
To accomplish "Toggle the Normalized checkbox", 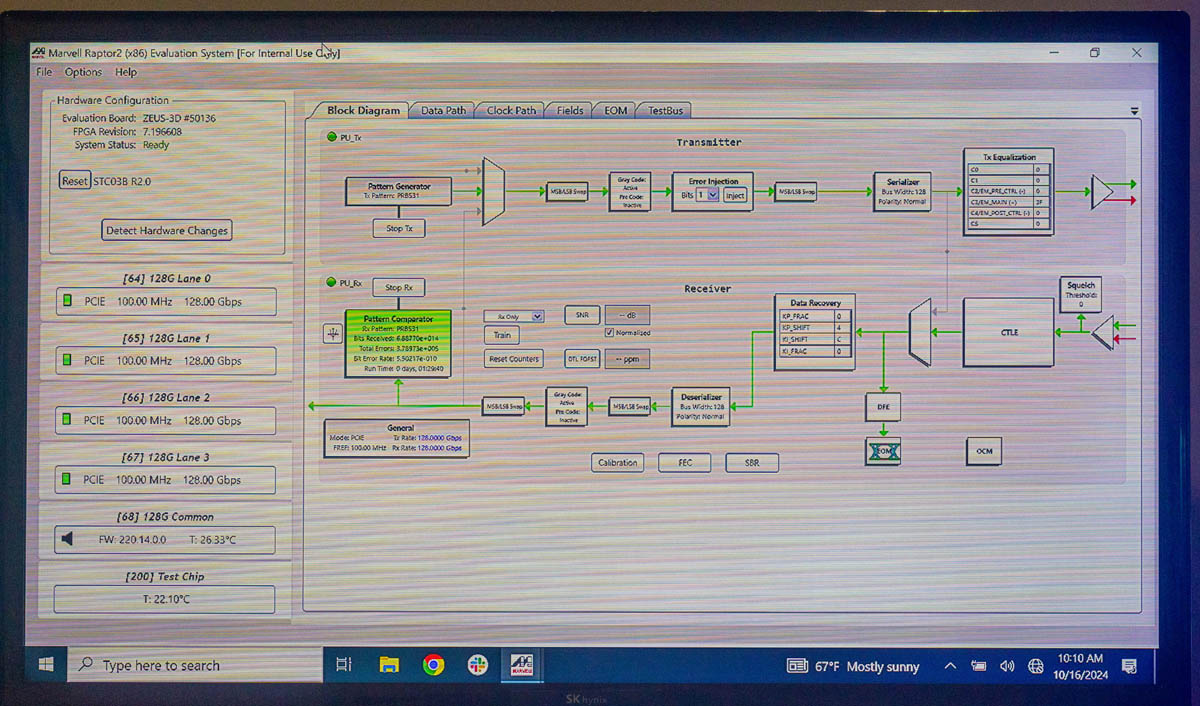I will click(x=609, y=333).
